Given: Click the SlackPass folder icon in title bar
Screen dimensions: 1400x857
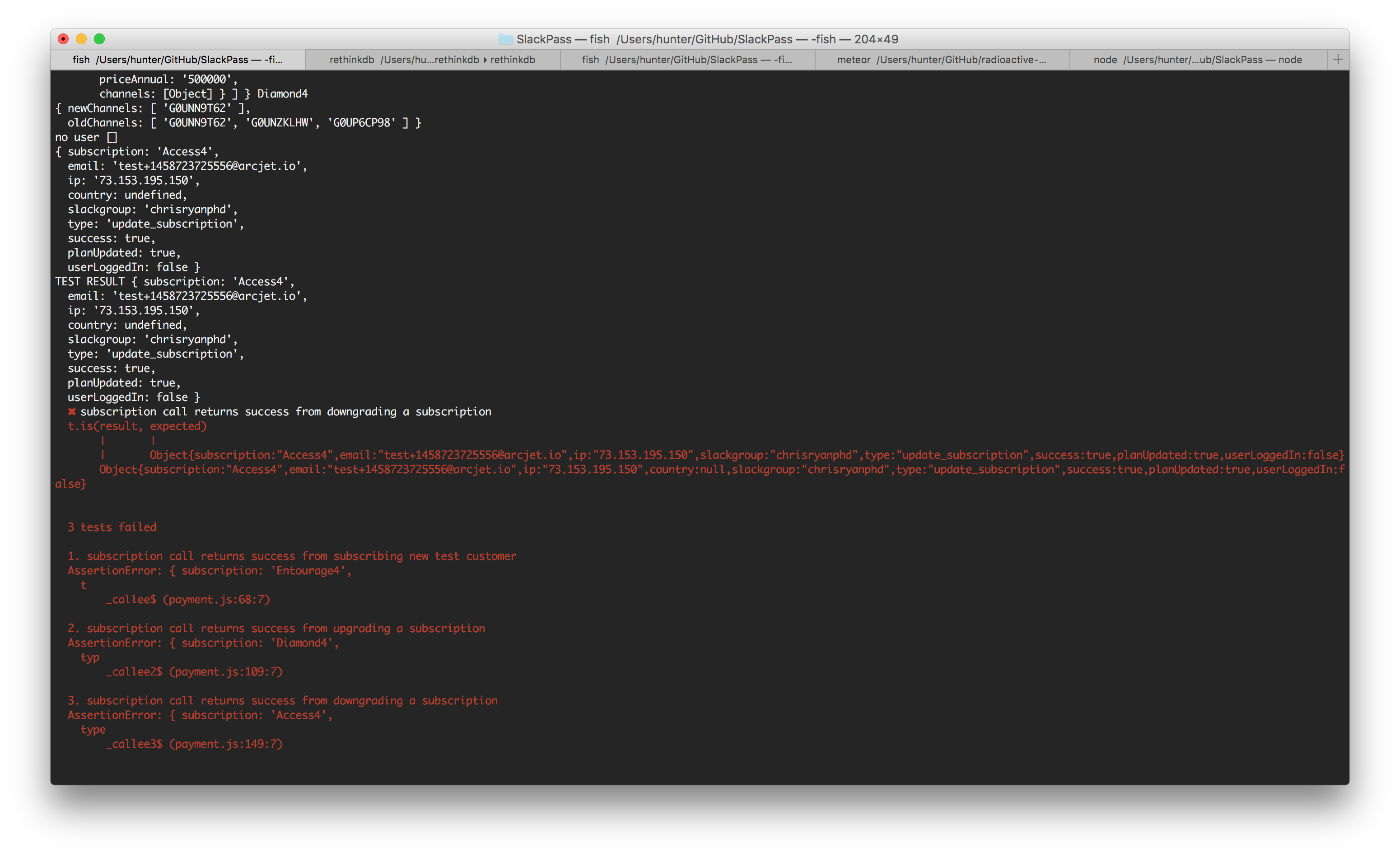Looking at the screenshot, I should [x=505, y=39].
